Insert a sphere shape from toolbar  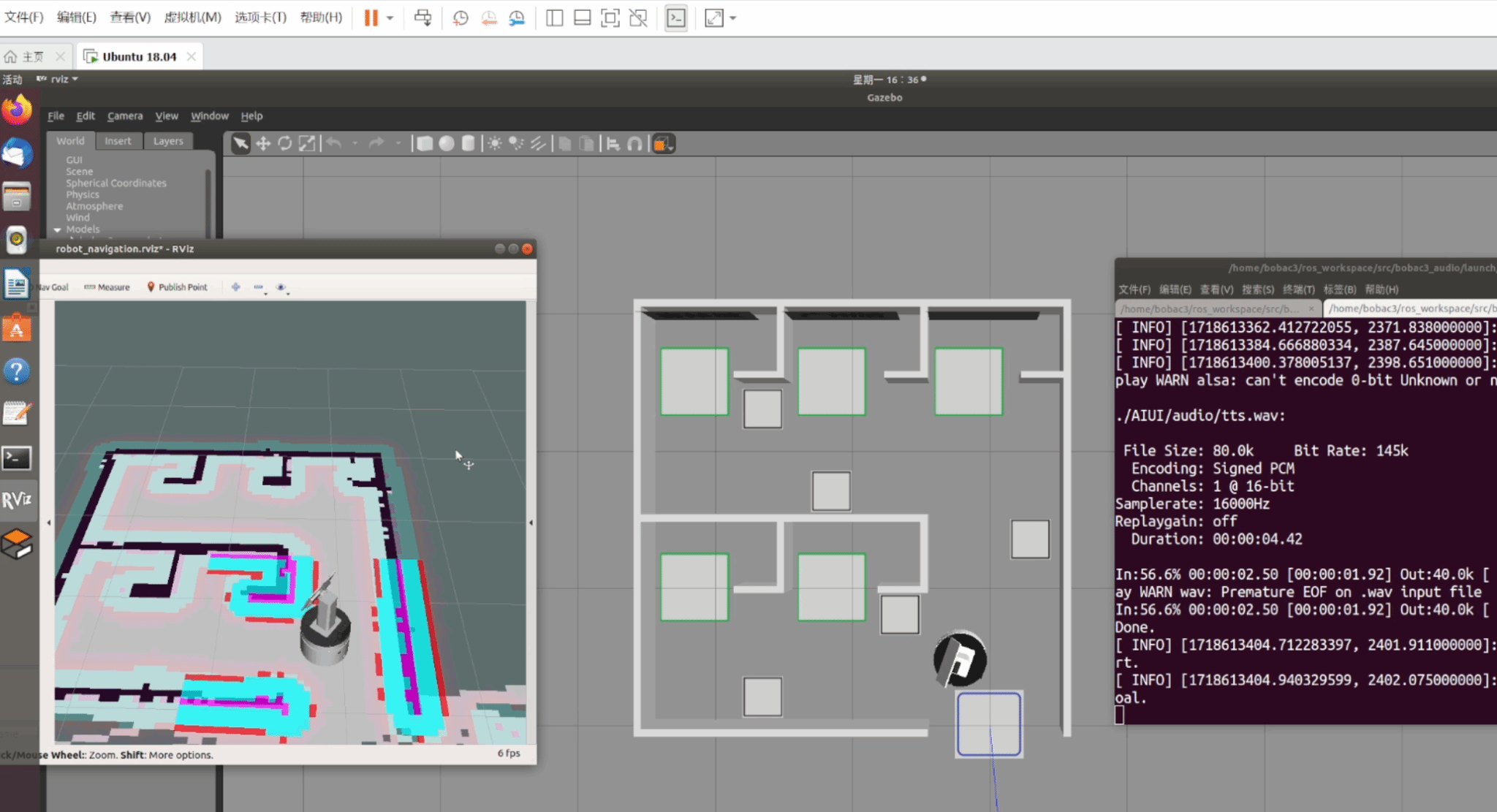[x=447, y=144]
